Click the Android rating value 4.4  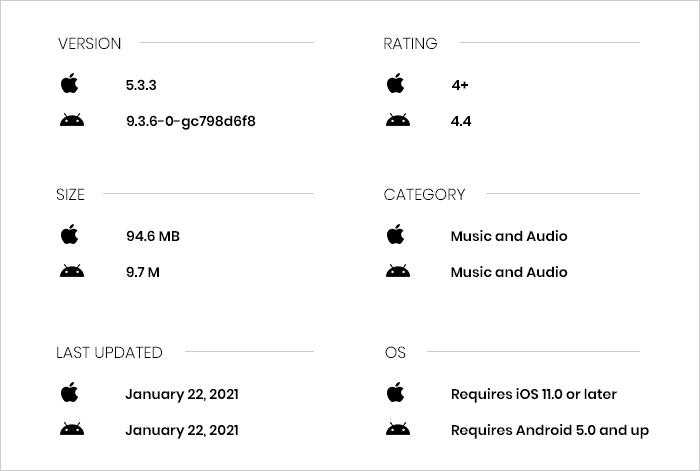461,121
